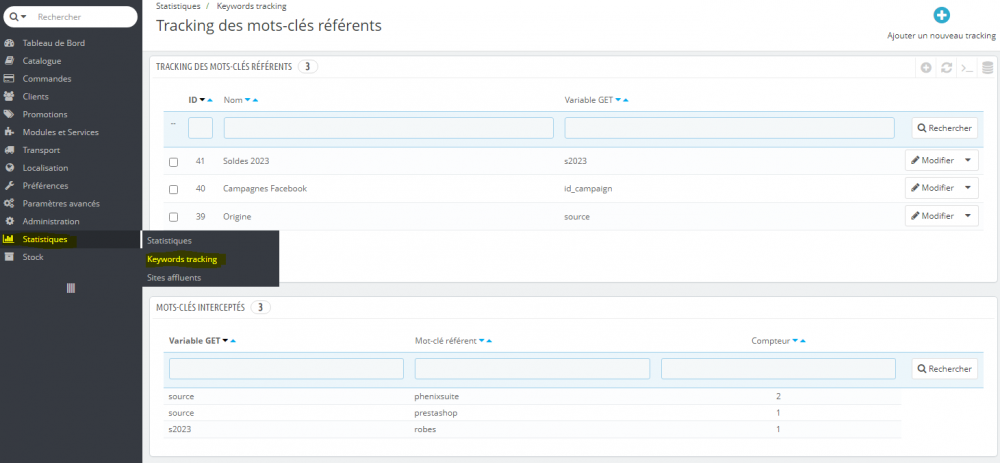
Task: Click the Commandes credit card icon
Action: point(9,79)
